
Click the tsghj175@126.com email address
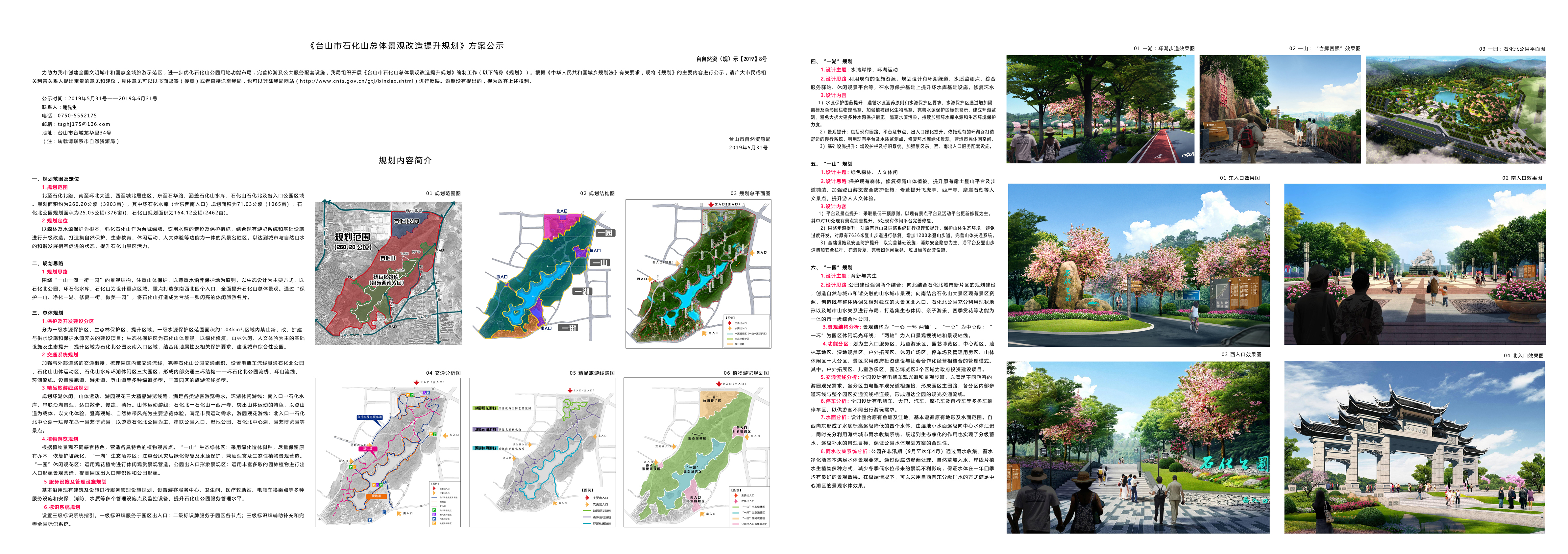tap(84, 124)
